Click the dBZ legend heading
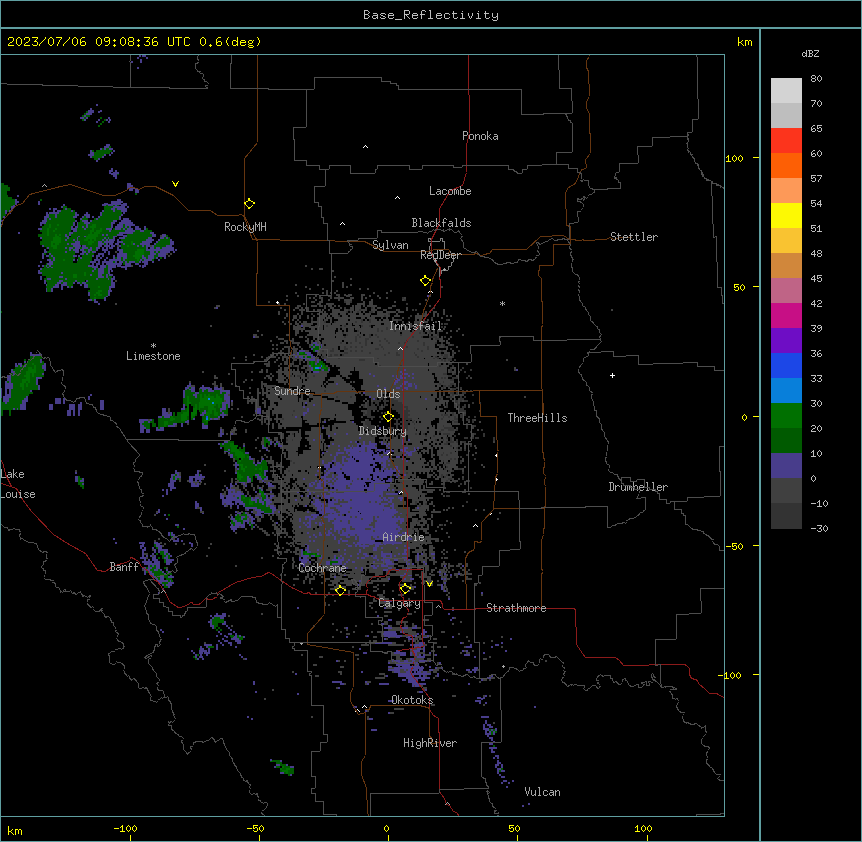Screen dimensions: 862x842 point(810,53)
